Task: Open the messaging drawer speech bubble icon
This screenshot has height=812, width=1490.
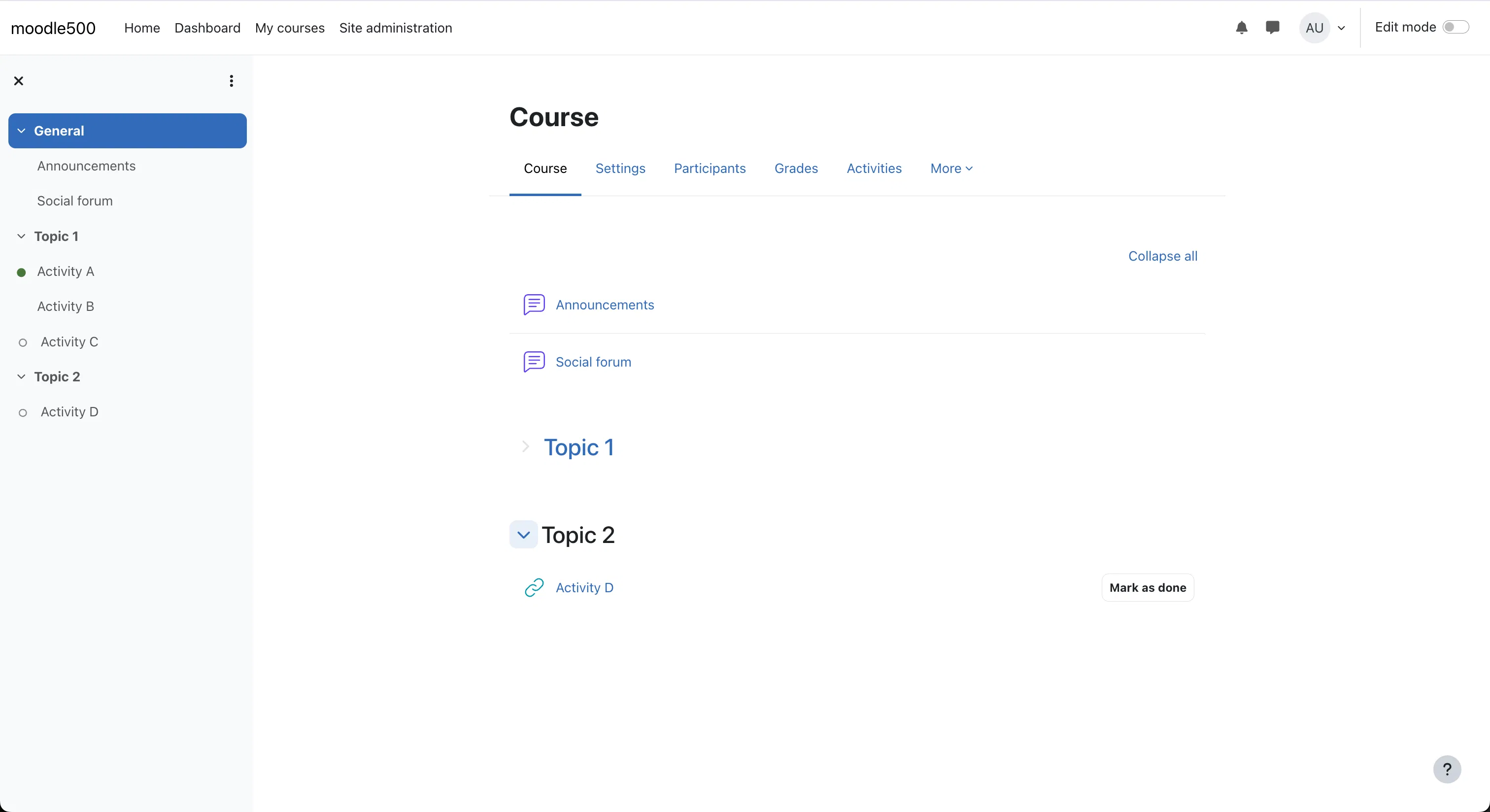Action: pyautogui.click(x=1272, y=27)
